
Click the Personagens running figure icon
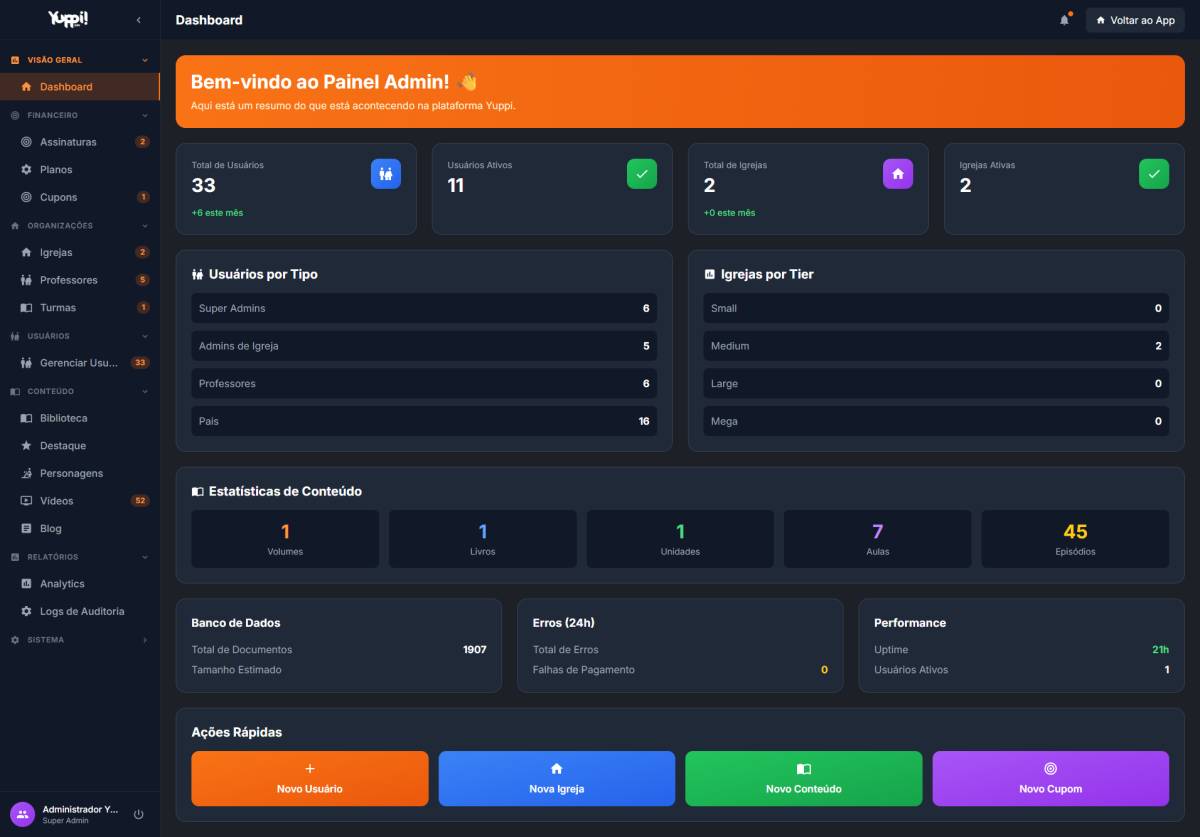pyautogui.click(x=27, y=473)
